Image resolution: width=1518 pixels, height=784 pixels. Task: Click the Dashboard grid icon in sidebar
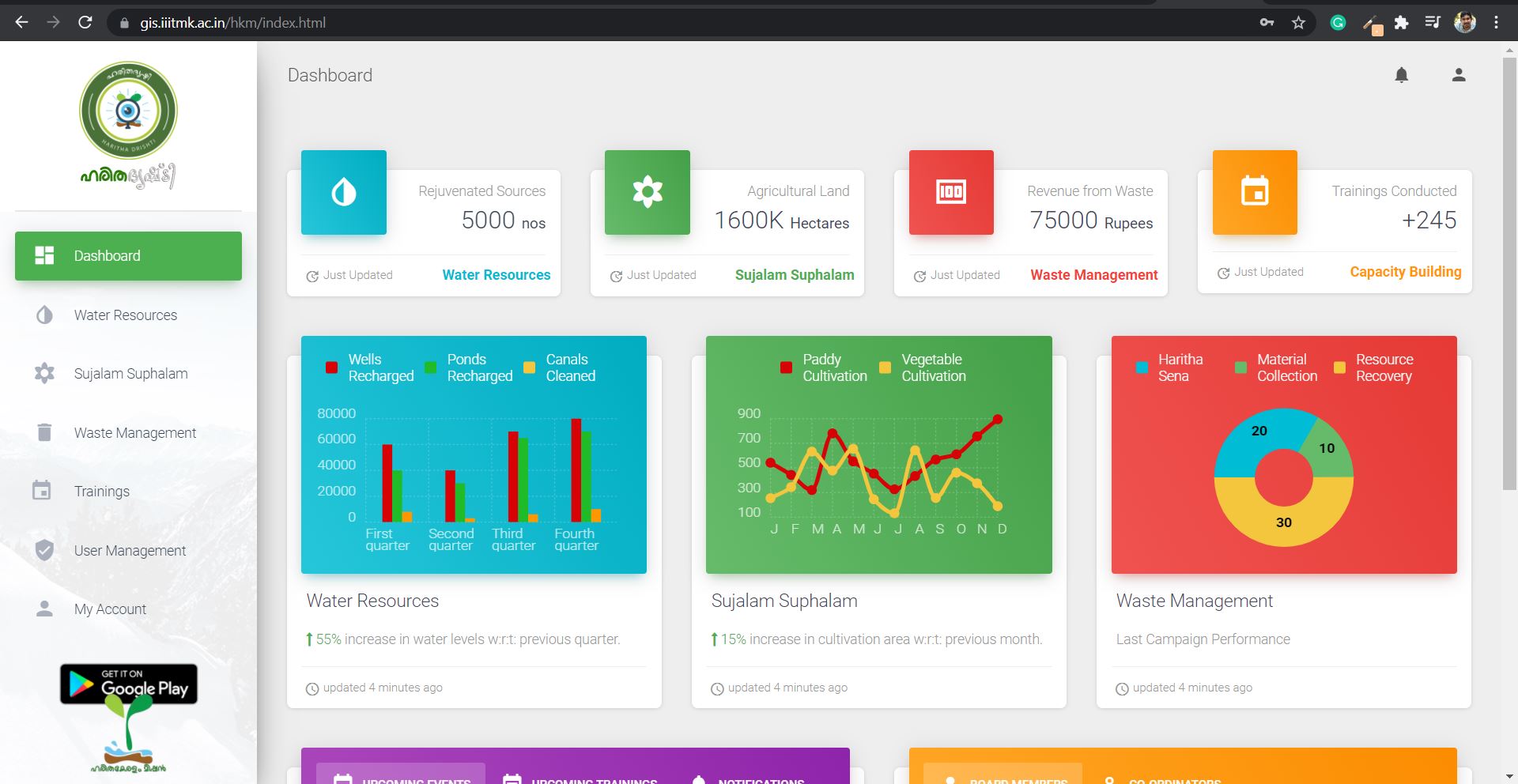coord(44,255)
